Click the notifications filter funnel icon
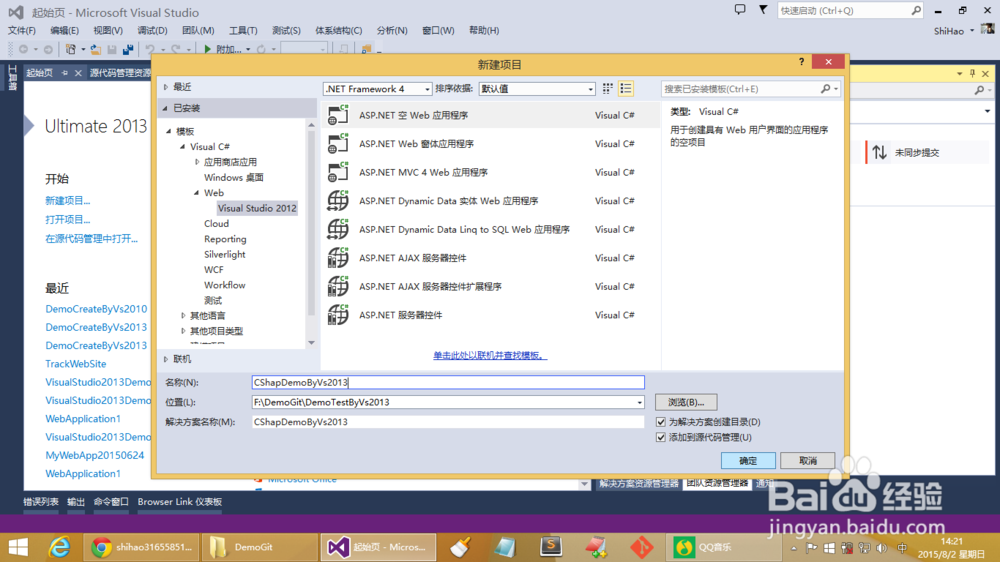This screenshot has height=562, width=1000. pyautogui.click(x=763, y=10)
